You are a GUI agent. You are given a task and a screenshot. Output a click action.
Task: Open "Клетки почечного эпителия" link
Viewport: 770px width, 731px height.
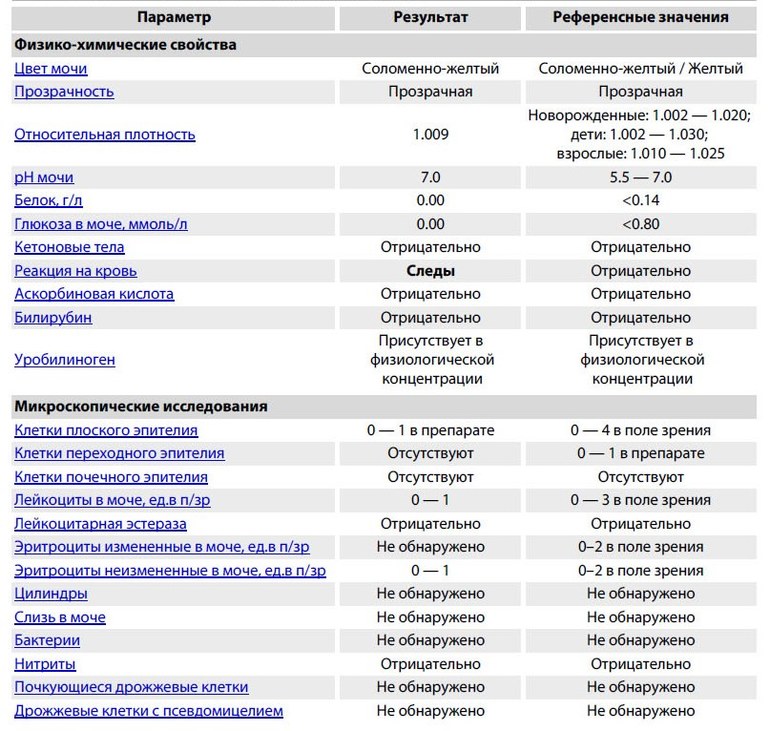[111, 477]
